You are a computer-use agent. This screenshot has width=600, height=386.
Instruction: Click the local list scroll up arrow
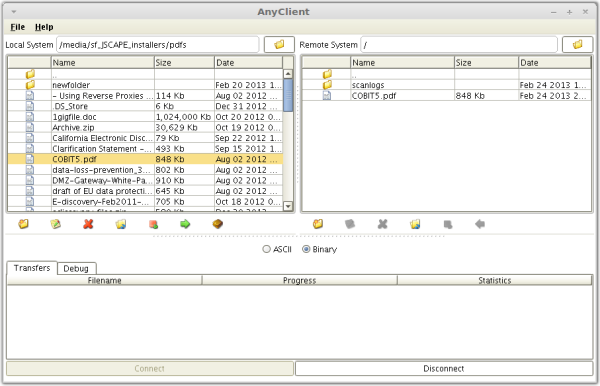pos(288,74)
